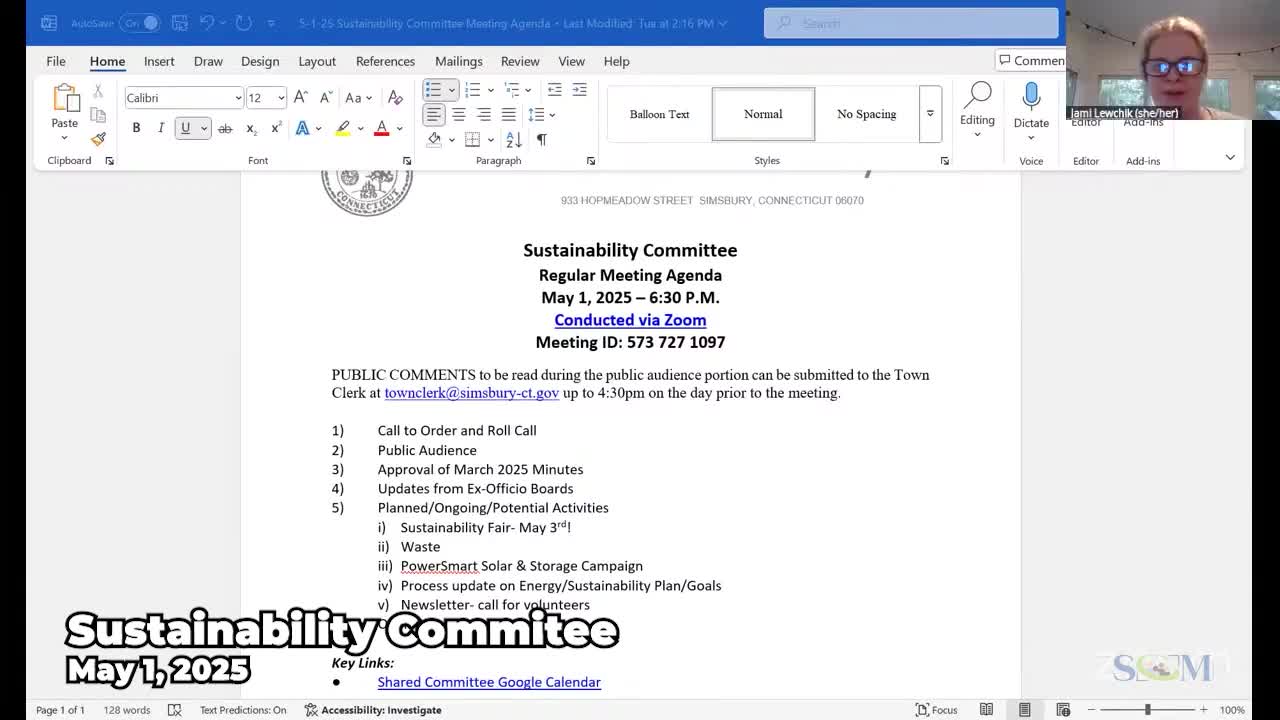Click the Format Painter brush icon
The image size is (1280, 720).
click(98, 140)
